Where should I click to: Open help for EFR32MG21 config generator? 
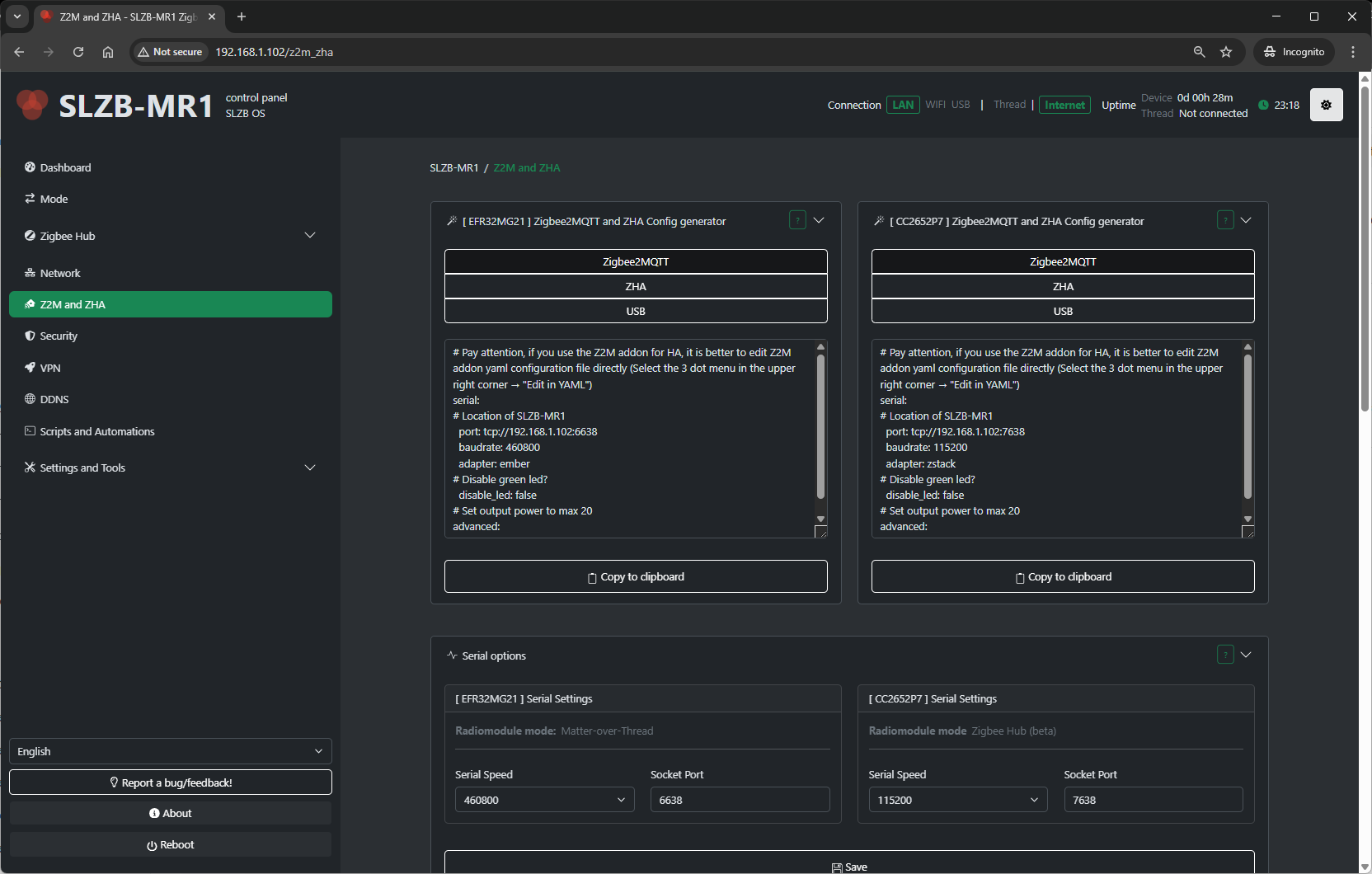(797, 220)
